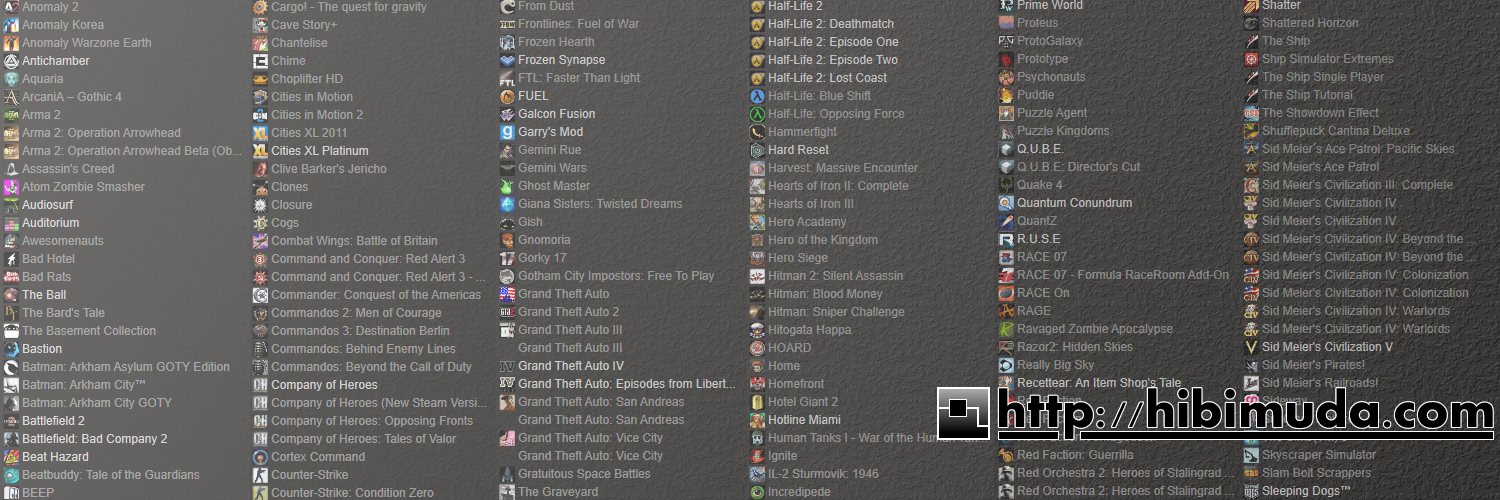The height and width of the screenshot is (500, 1500).
Task: Select Choplifter HD in the list
Action: click(307, 79)
